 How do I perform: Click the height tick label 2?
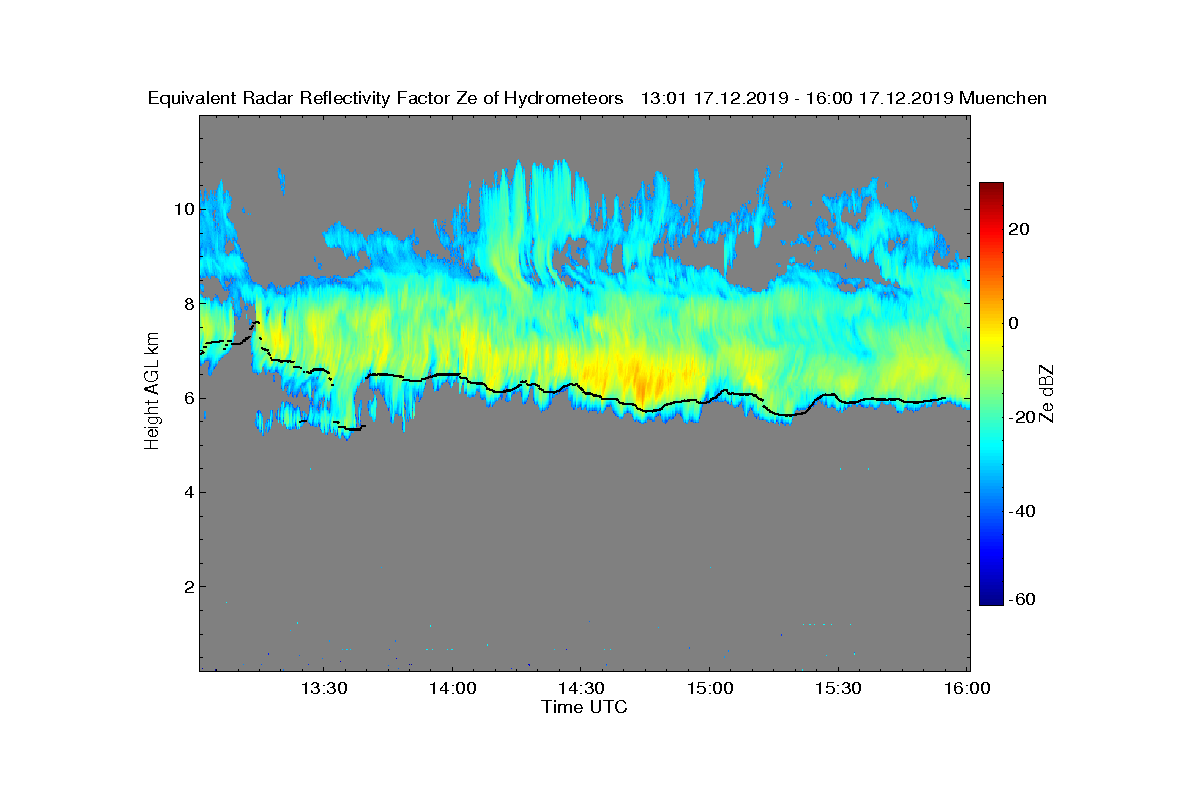(187, 586)
